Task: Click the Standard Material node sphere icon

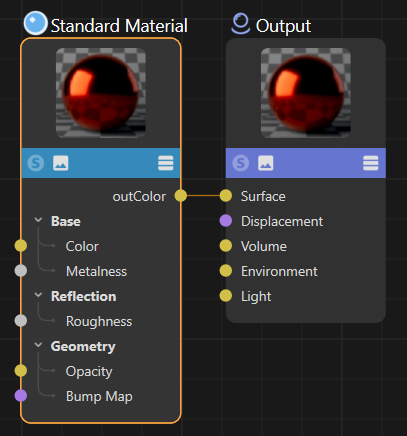Action: (36, 23)
